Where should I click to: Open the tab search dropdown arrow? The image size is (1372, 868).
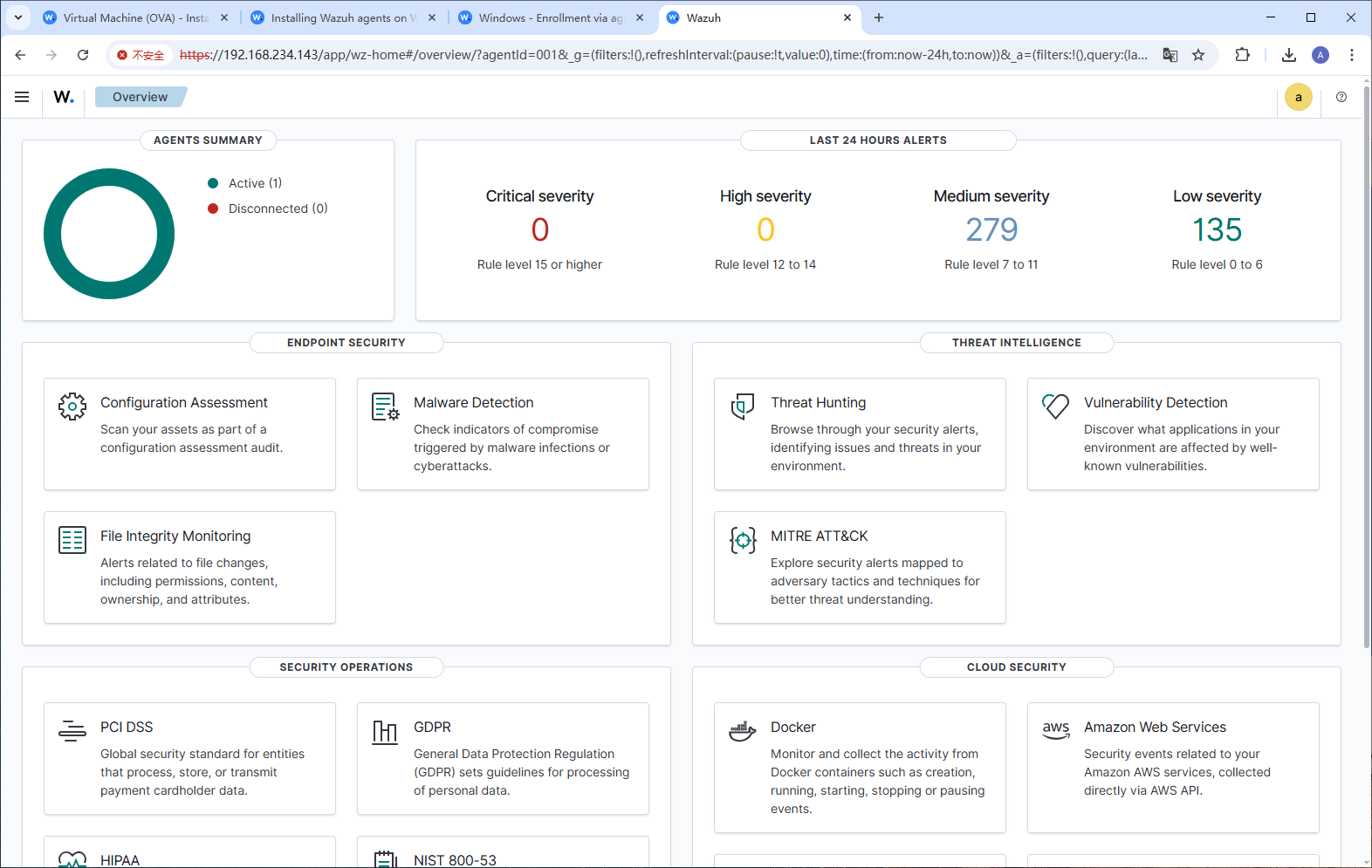17,17
